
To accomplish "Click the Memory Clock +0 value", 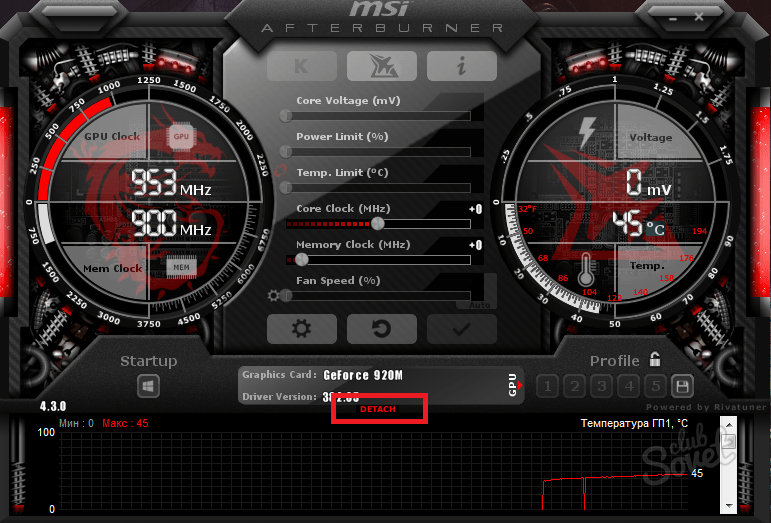I will (x=475, y=245).
